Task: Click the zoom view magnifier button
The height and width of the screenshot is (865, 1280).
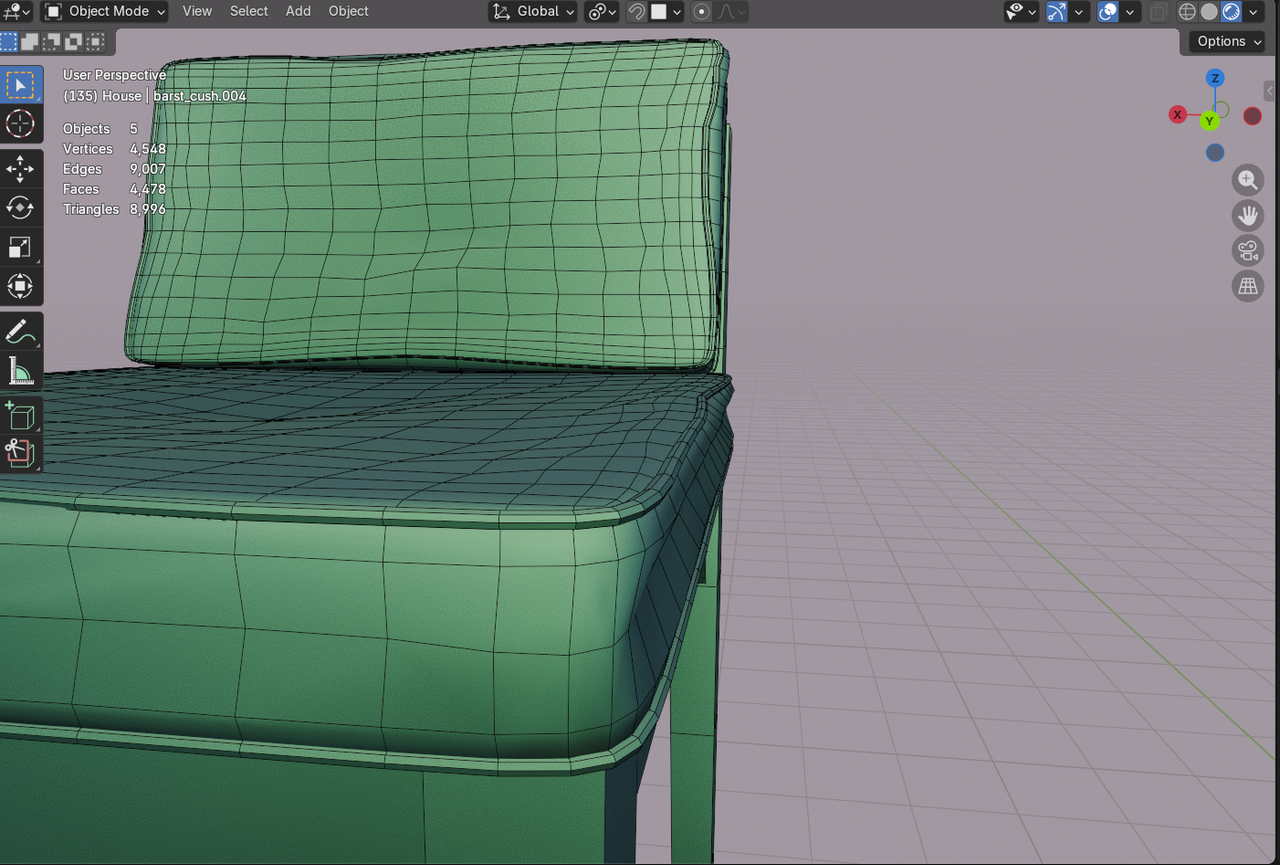Action: [1248, 180]
